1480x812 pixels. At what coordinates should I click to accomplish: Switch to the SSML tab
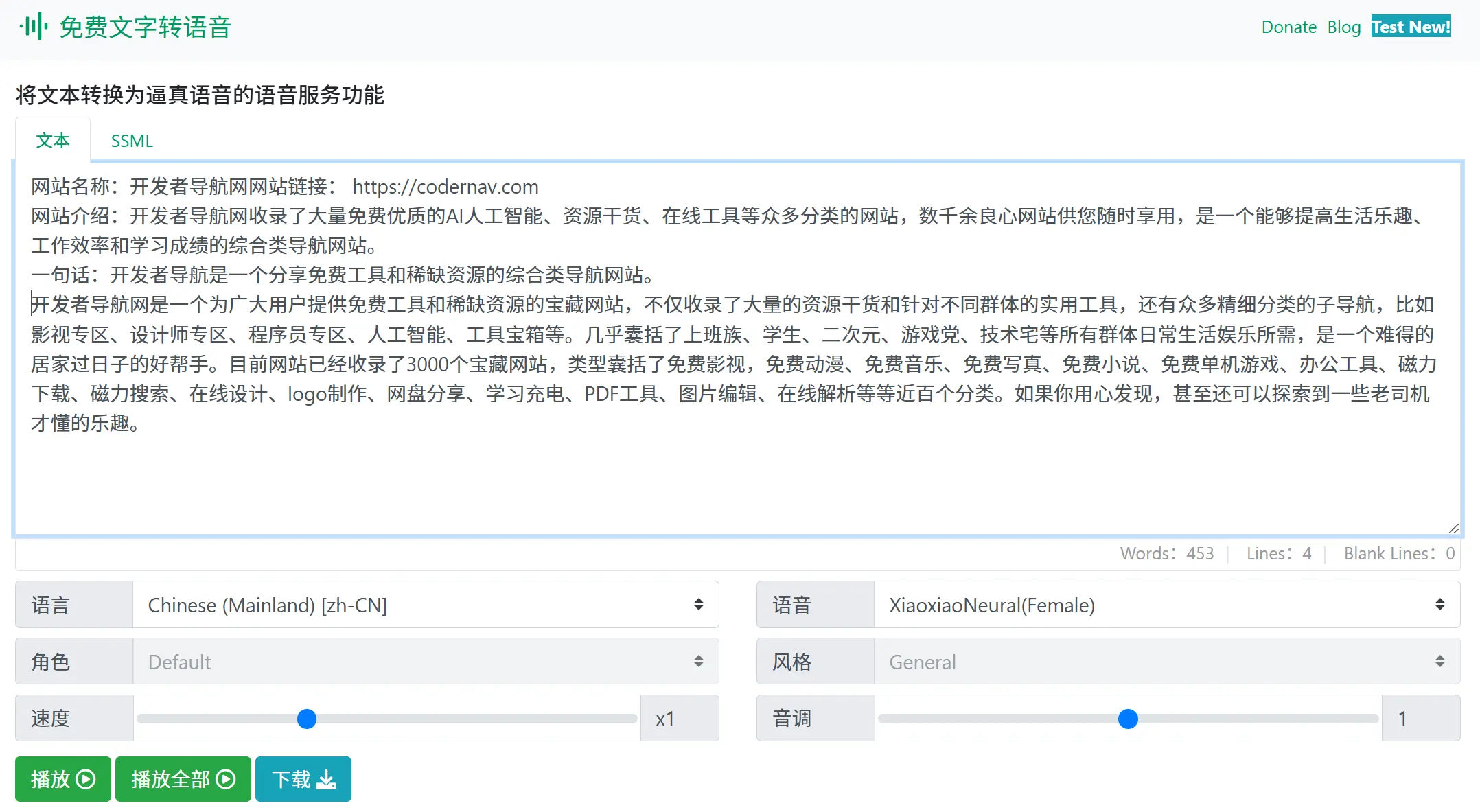(x=132, y=141)
